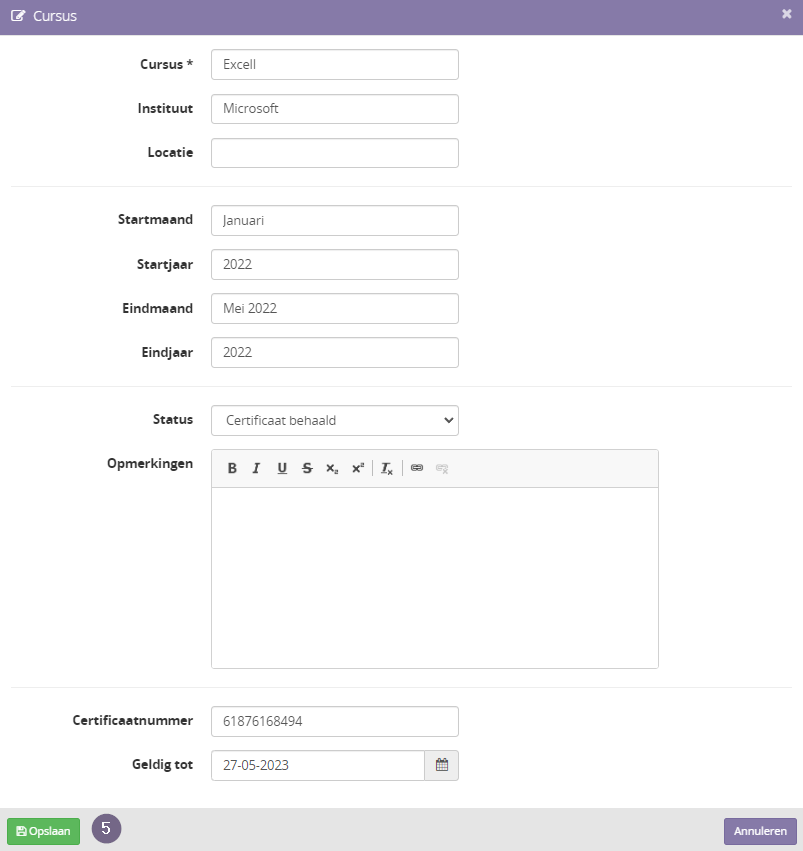Click the Geldig tot date field

[x=318, y=765]
